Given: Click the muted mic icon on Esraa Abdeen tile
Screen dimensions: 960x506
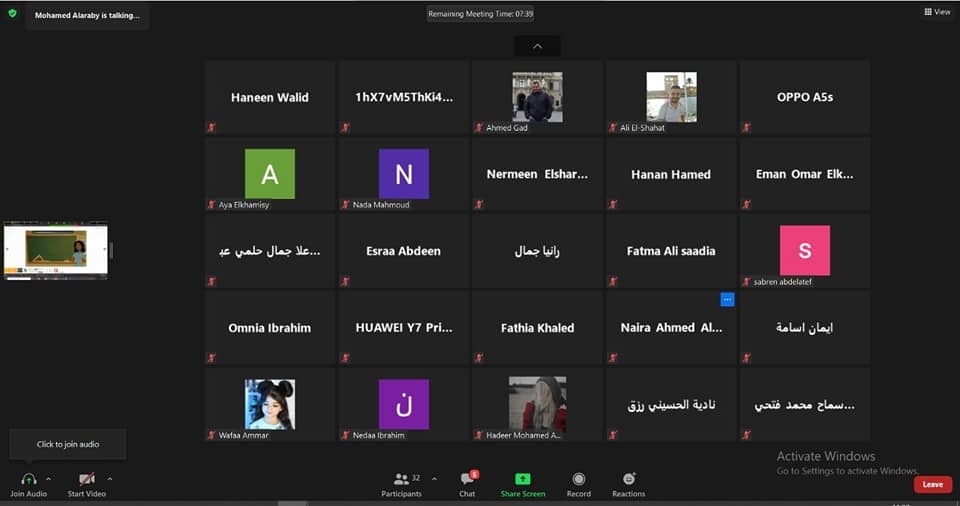Looking at the screenshot, I should coord(345,282).
